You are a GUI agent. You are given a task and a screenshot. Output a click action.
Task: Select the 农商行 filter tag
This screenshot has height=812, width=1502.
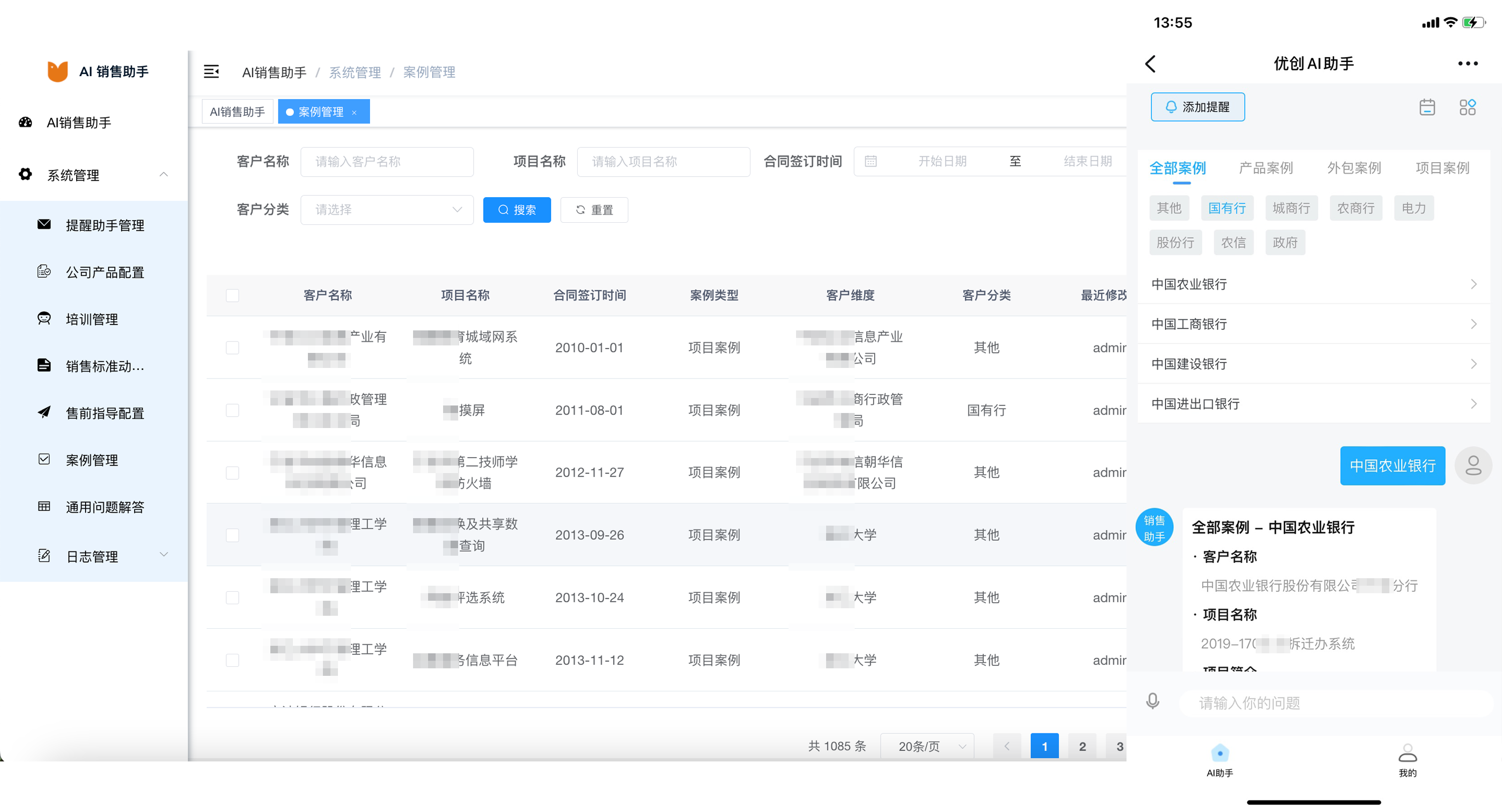(x=1356, y=208)
